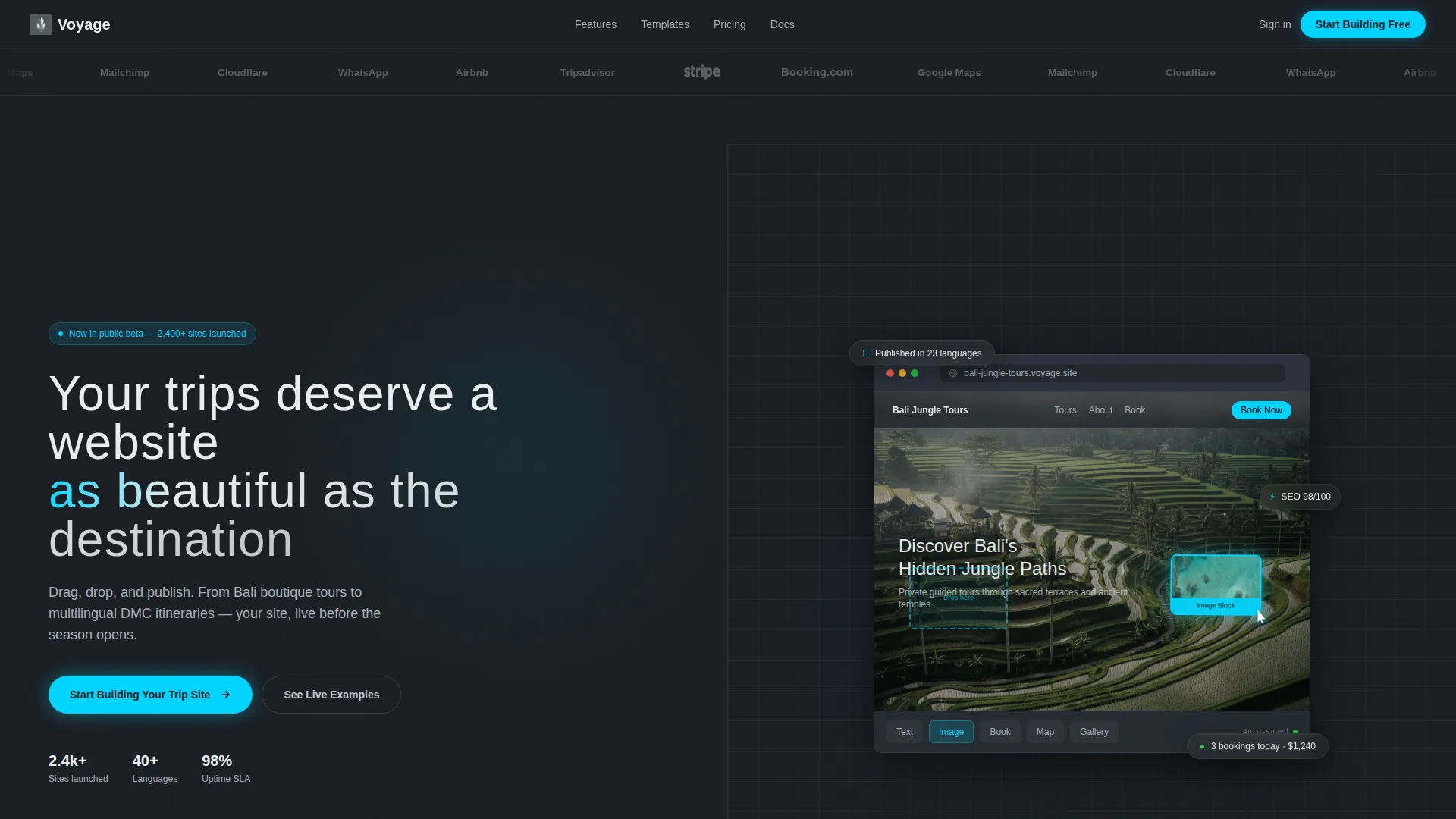The height and width of the screenshot is (819, 1456).
Task: Open Book link in mockup nav
Action: point(1134,410)
